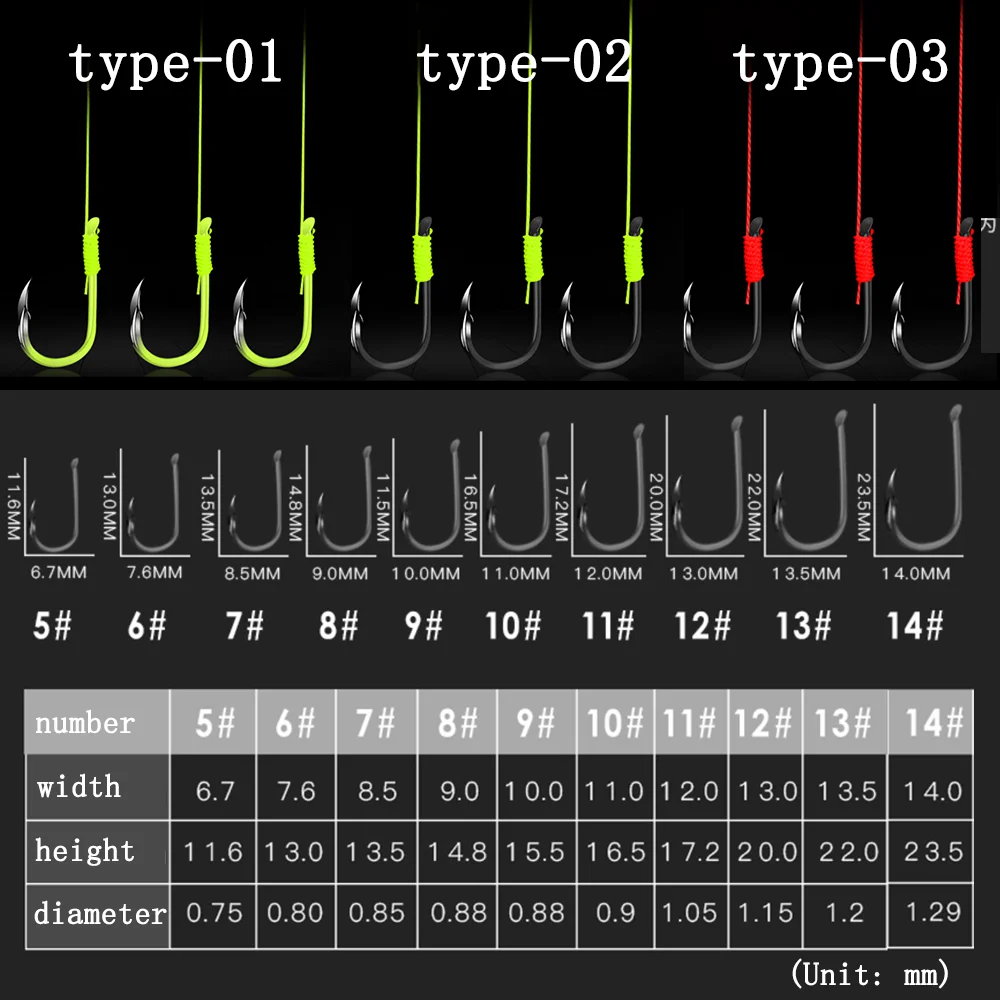Click the height cell 15.5 in the table
This screenshot has height=1000, width=1000.
click(537, 851)
